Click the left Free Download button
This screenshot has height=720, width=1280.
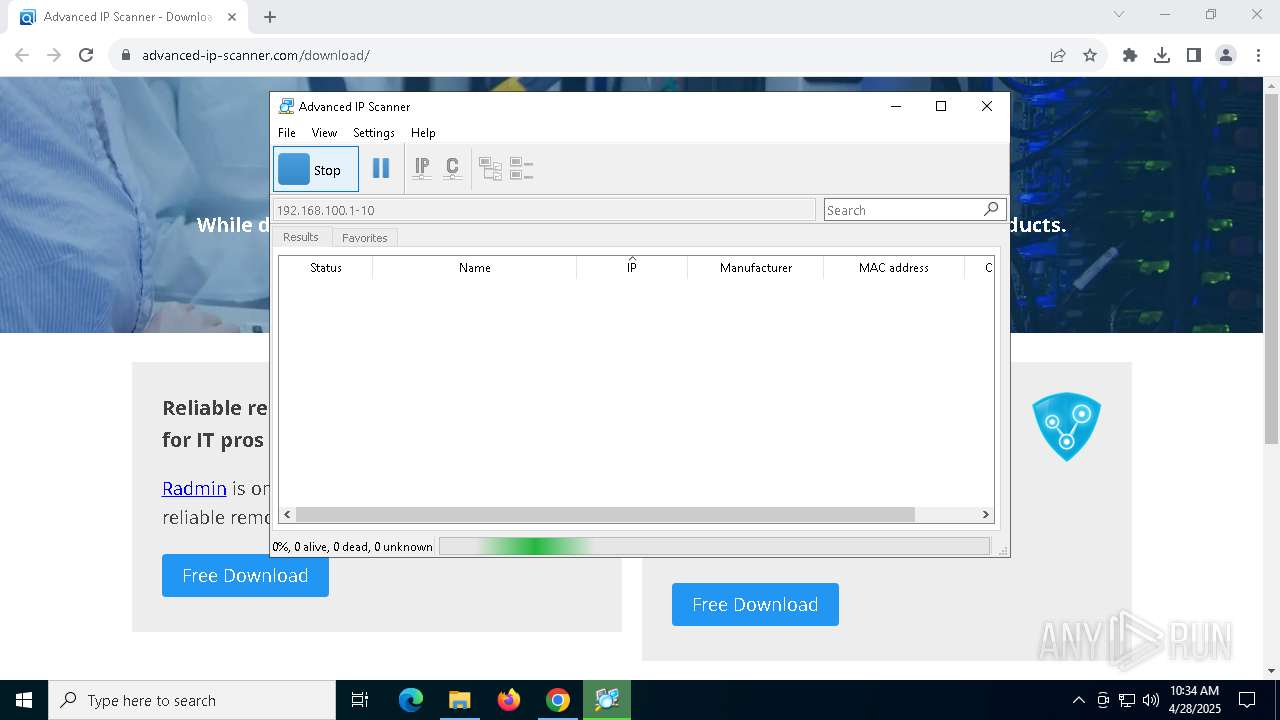pyautogui.click(x=245, y=575)
